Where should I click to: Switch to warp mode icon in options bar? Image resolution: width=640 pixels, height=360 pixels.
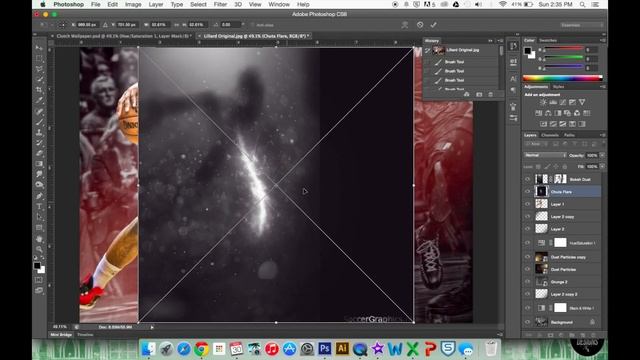pyautogui.click(x=405, y=25)
